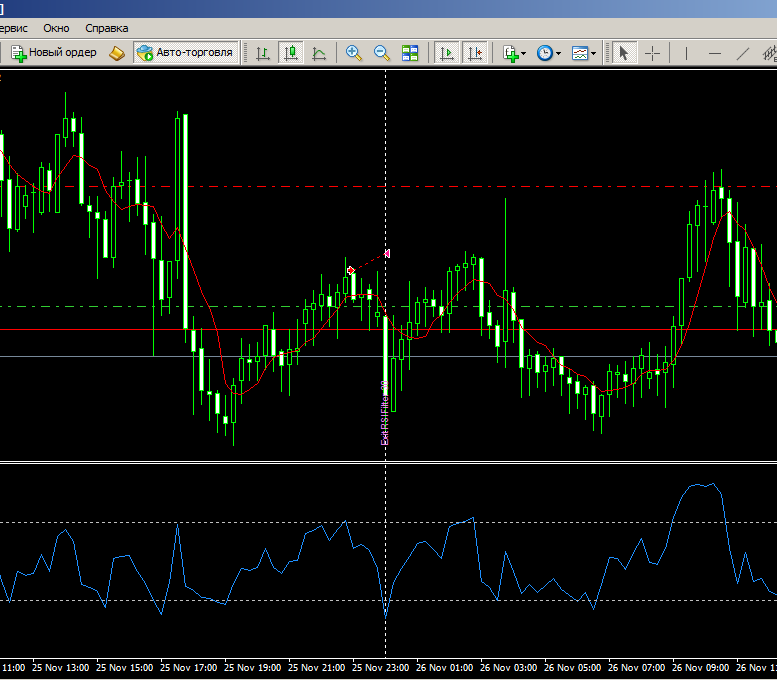Select the equidistant channel tool
The width and height of the screenshot is (777, 681).
[769, 53]
